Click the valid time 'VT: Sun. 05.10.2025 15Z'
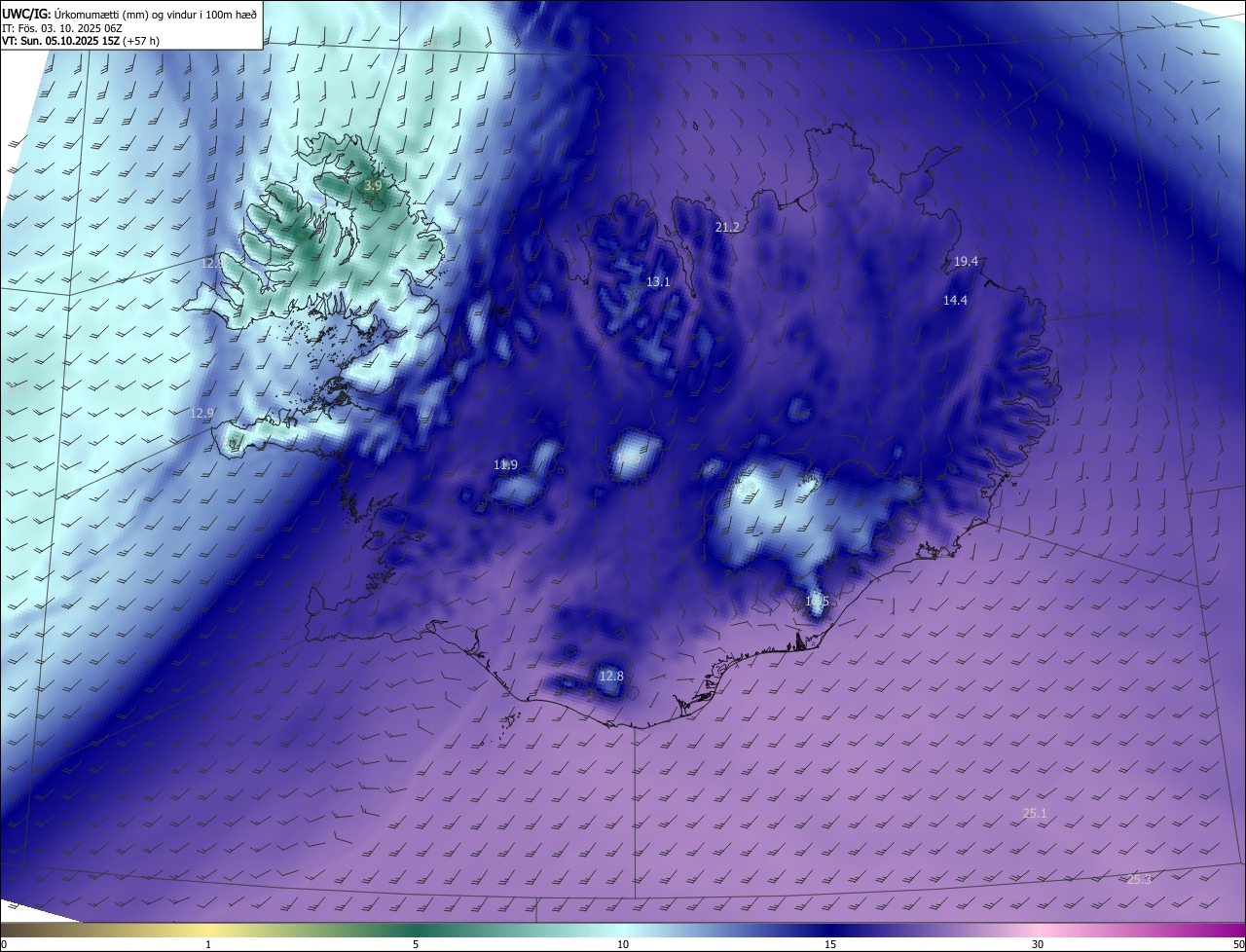This screenshot has height=952, width=1246. click(61, 42)
